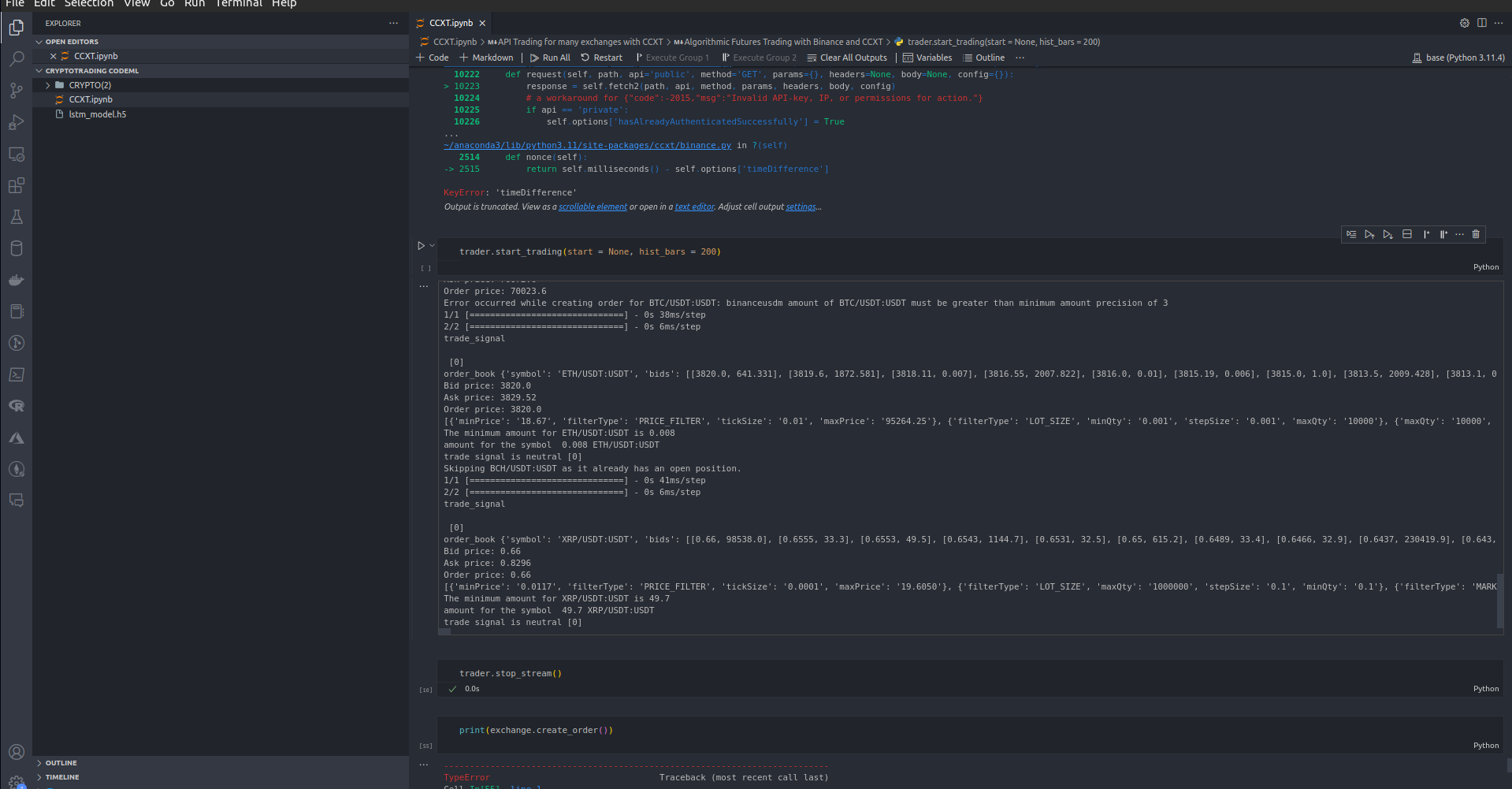
Task: Open Source Control view
Action: click(16, 91)
